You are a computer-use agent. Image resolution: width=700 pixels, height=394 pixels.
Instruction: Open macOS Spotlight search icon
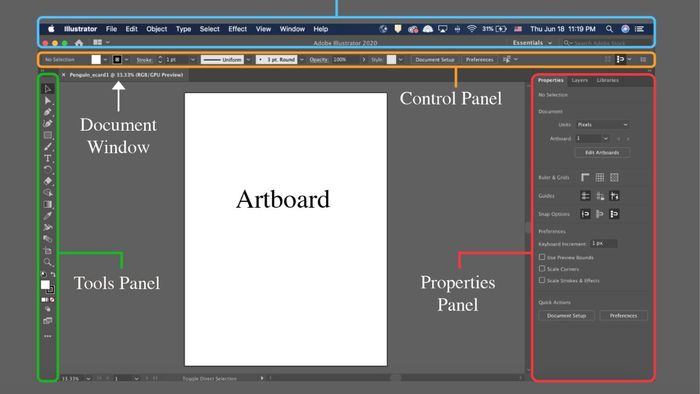pos(609,29)
